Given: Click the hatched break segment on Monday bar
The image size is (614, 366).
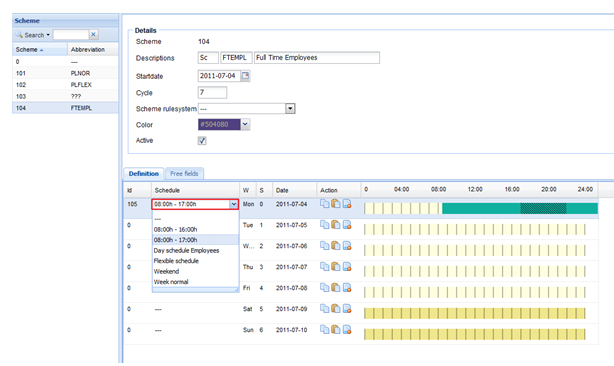Looking at the screenshot, I should [543, 208].
